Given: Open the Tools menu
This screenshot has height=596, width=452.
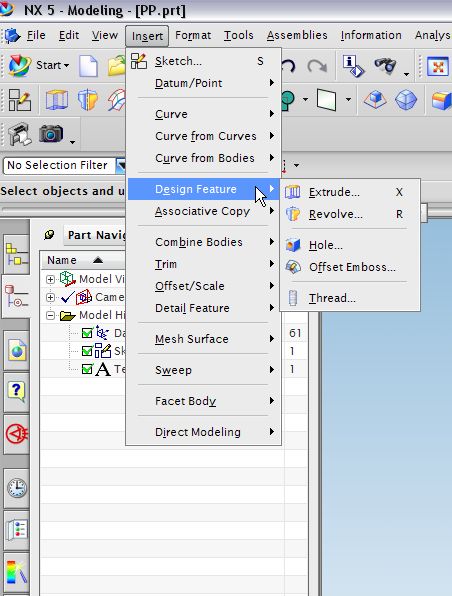Looking at the screenshot, I should [238, 35].
